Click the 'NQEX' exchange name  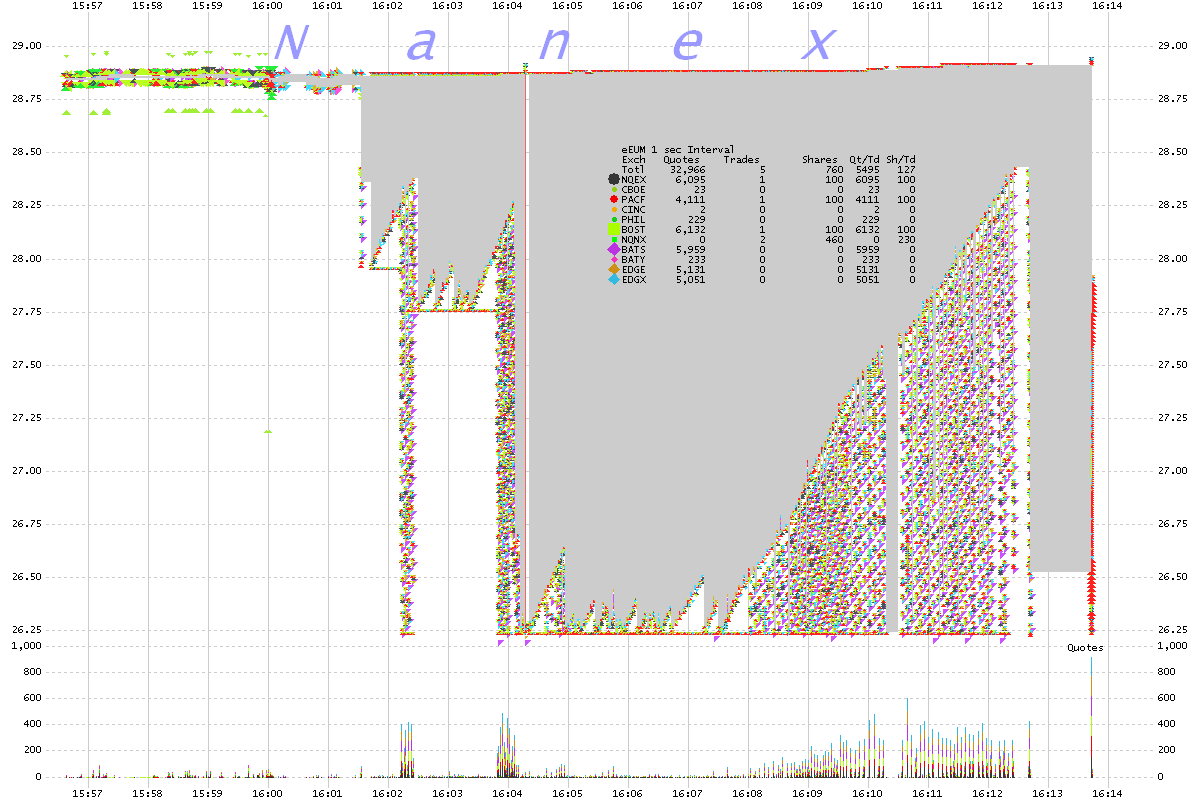click(634, 179)
